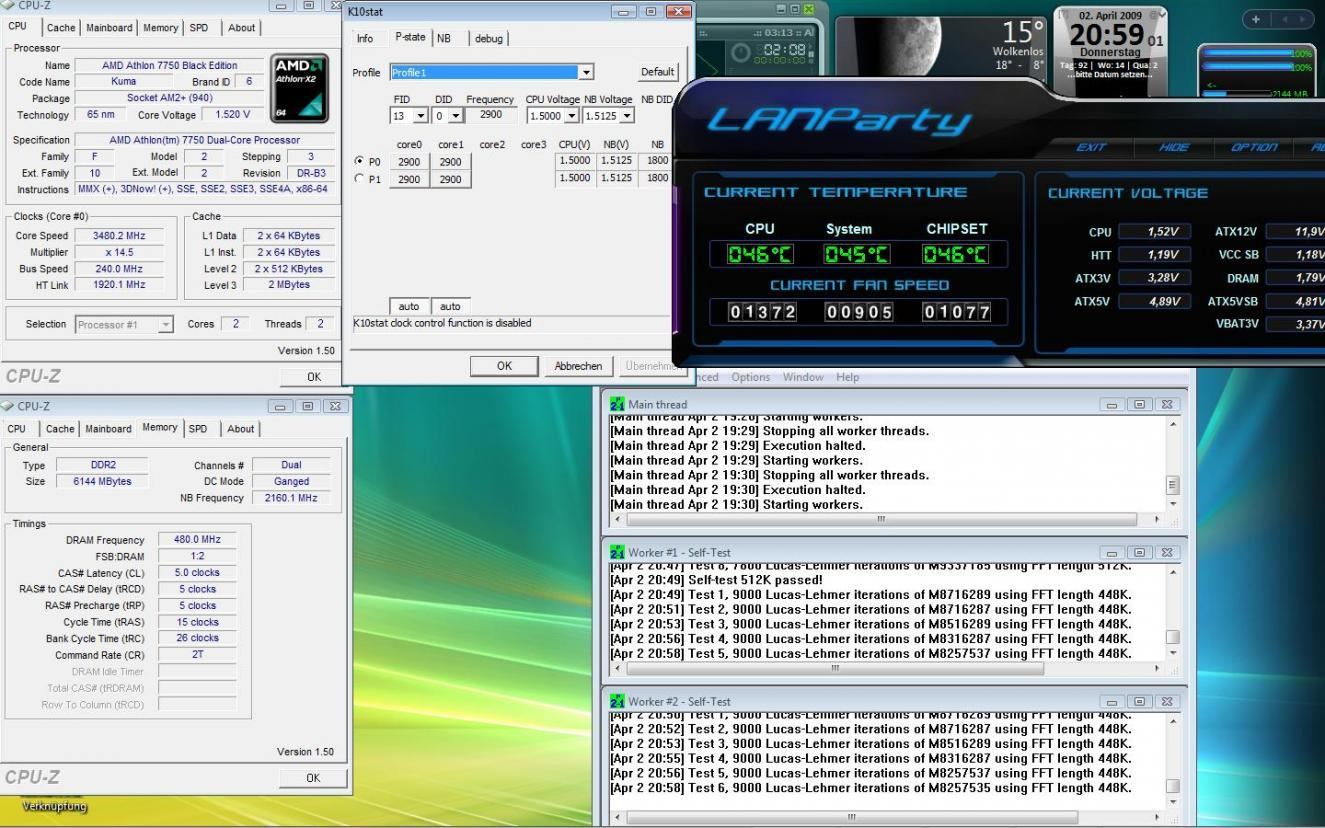Click OK in the K10stat dialog

click(x=504, y=366)
